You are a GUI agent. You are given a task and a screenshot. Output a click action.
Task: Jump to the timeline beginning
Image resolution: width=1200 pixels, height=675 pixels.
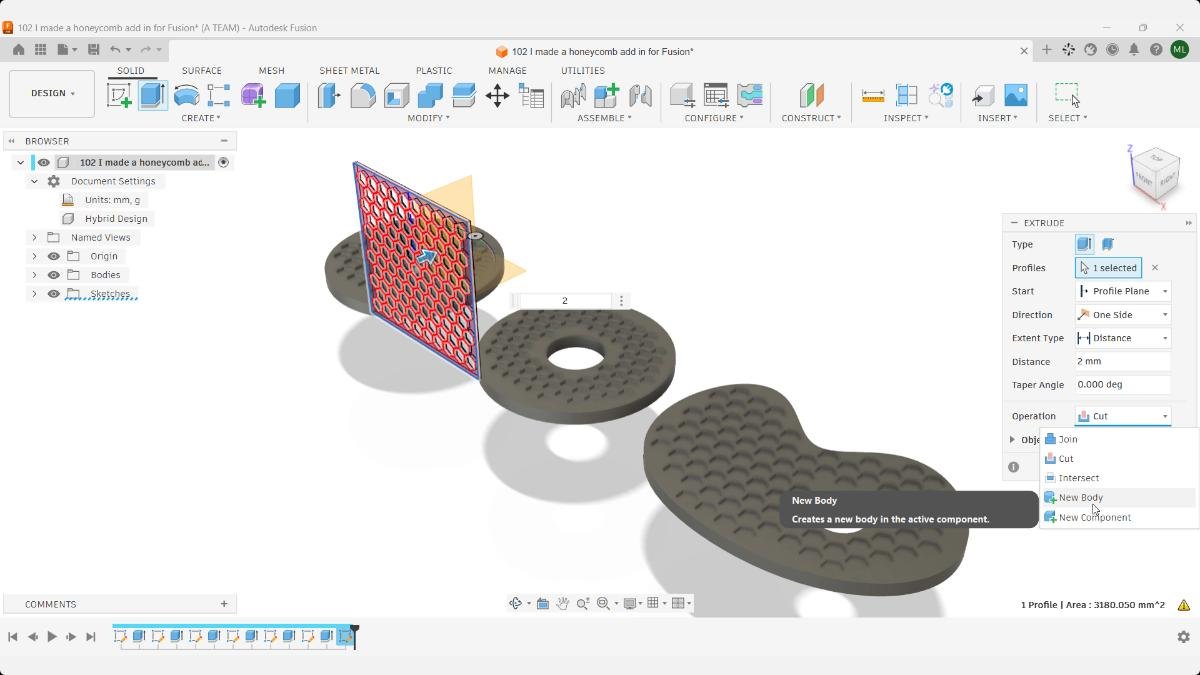[13, 637]
